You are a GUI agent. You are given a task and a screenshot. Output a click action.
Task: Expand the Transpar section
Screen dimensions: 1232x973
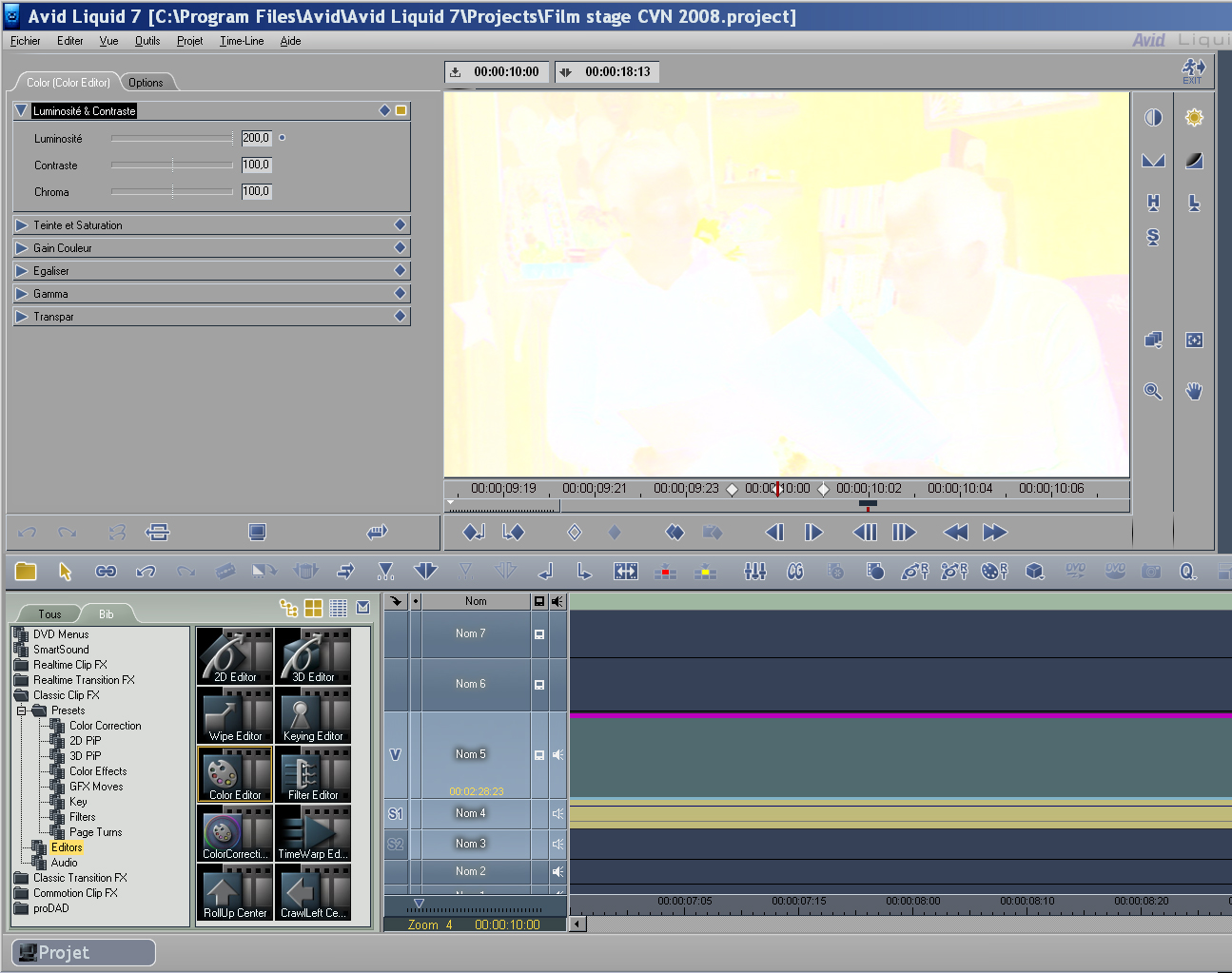21,317
